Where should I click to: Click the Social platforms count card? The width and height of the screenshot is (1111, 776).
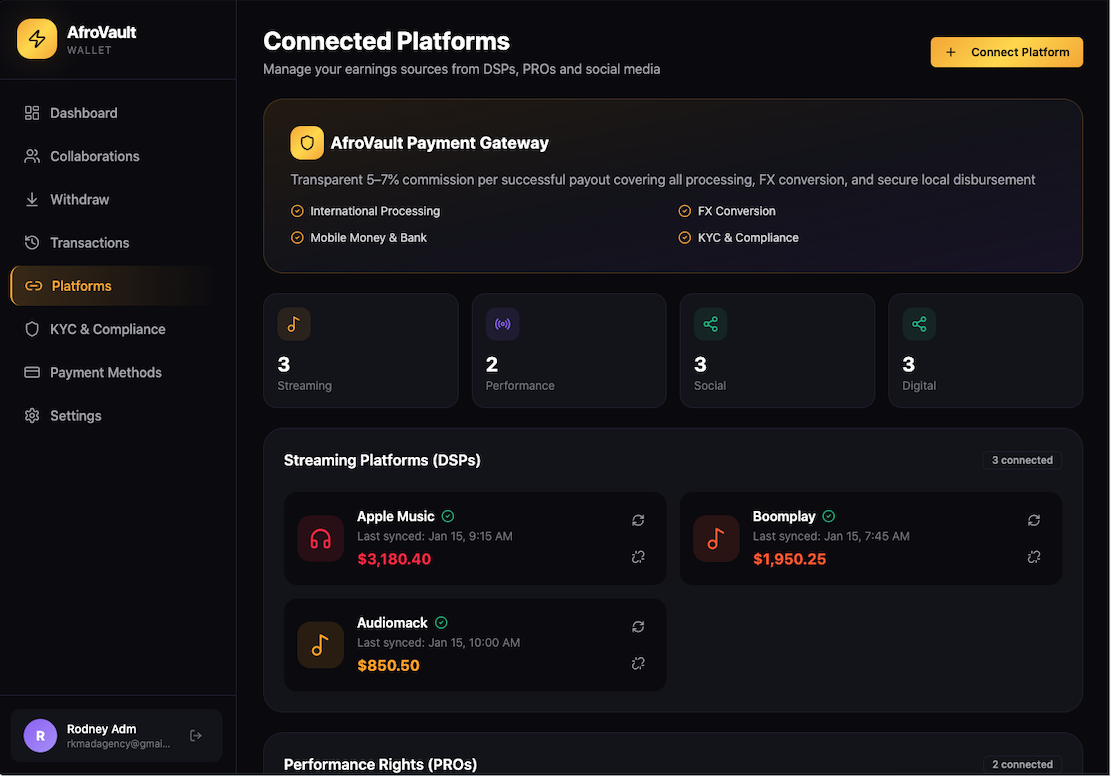pos(776,350)
